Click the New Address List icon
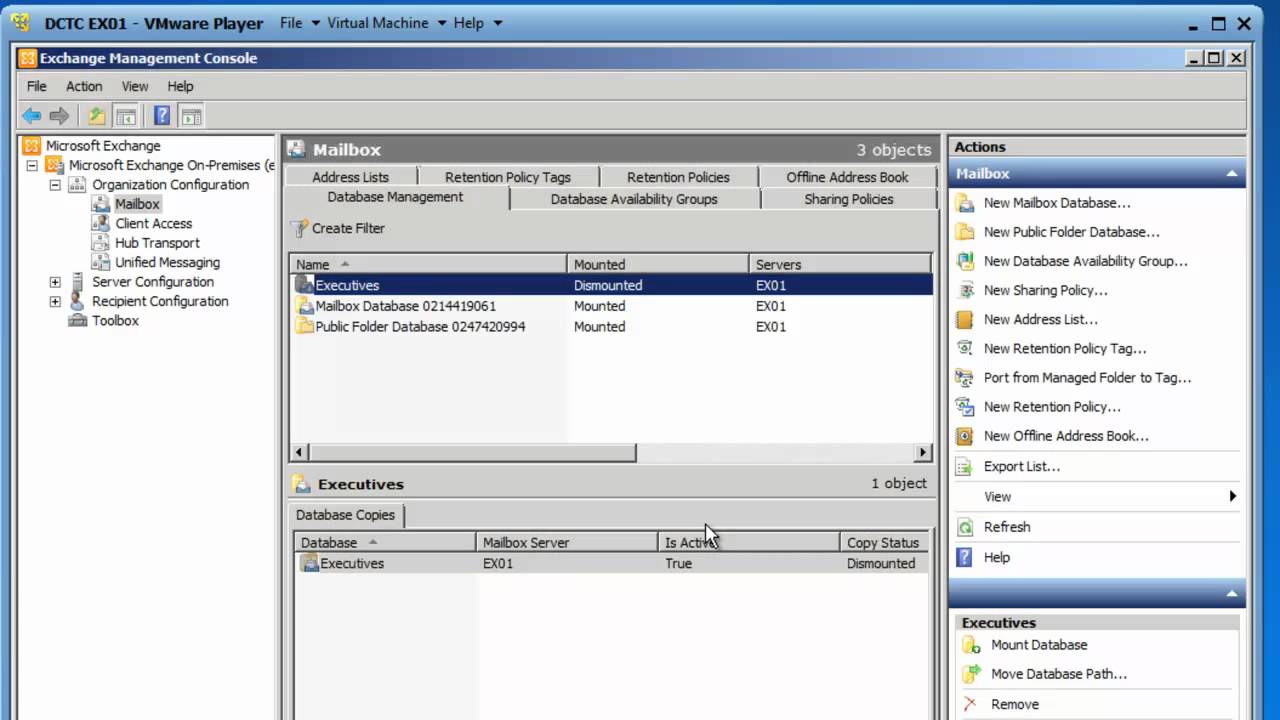Screen dimensions: 1280x720 point(965,320)
